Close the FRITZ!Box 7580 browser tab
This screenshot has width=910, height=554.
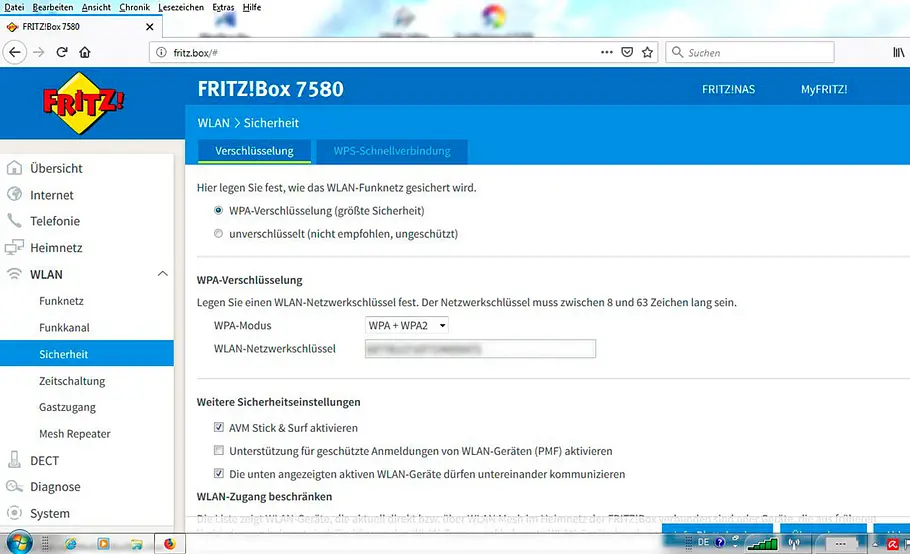(x=150, y=27)
